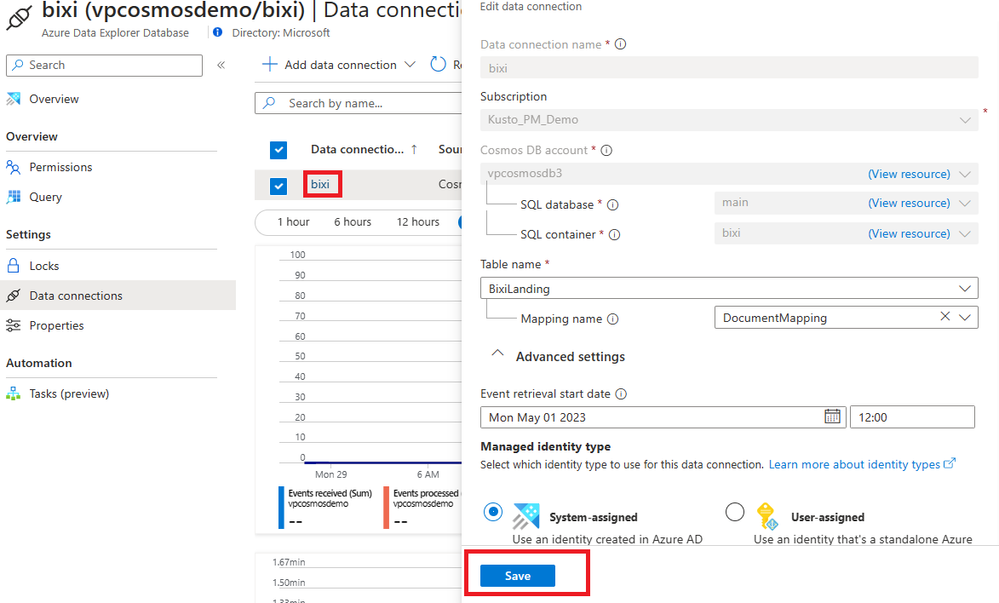Click the sidebar Search field
Viewport: 999px width, 603px height.
coord(104,65)
